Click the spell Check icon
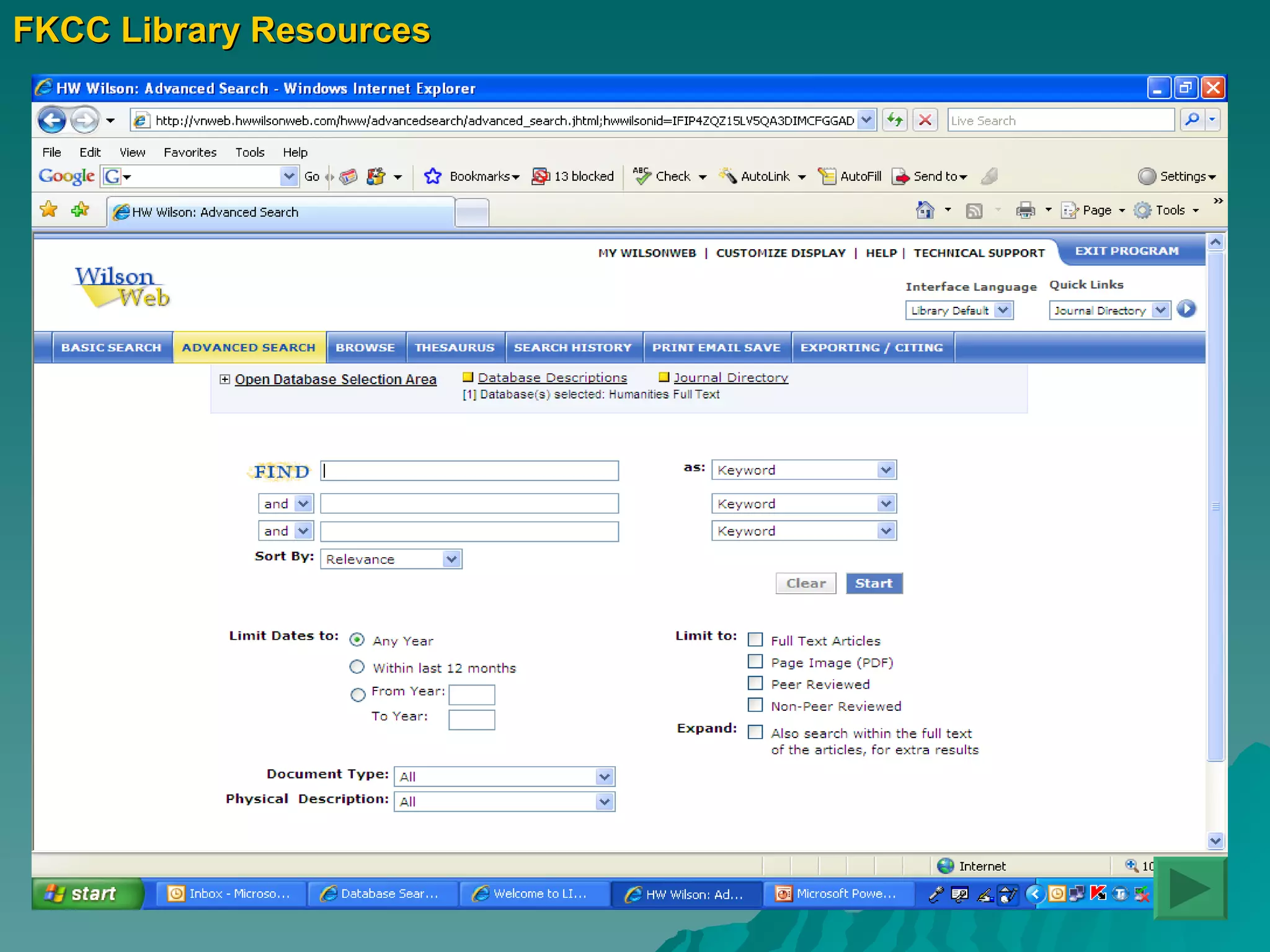The width and height of the screenshot is (1270, 952). pyautogui.click(x=642, y=176)
